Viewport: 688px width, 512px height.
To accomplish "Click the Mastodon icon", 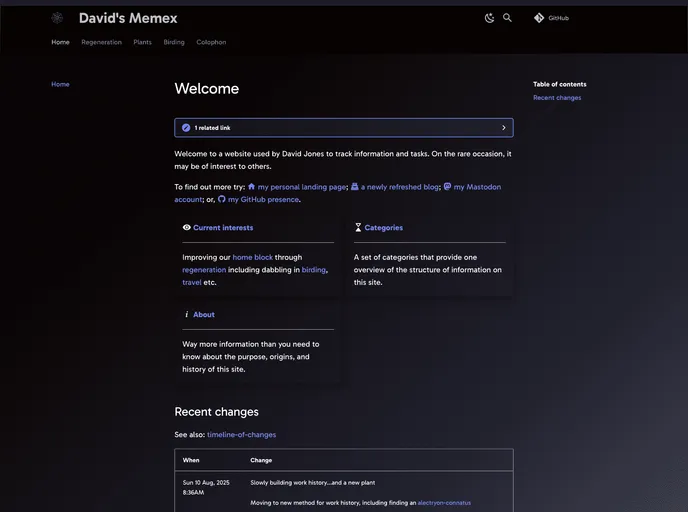I will tap(448, 186).
